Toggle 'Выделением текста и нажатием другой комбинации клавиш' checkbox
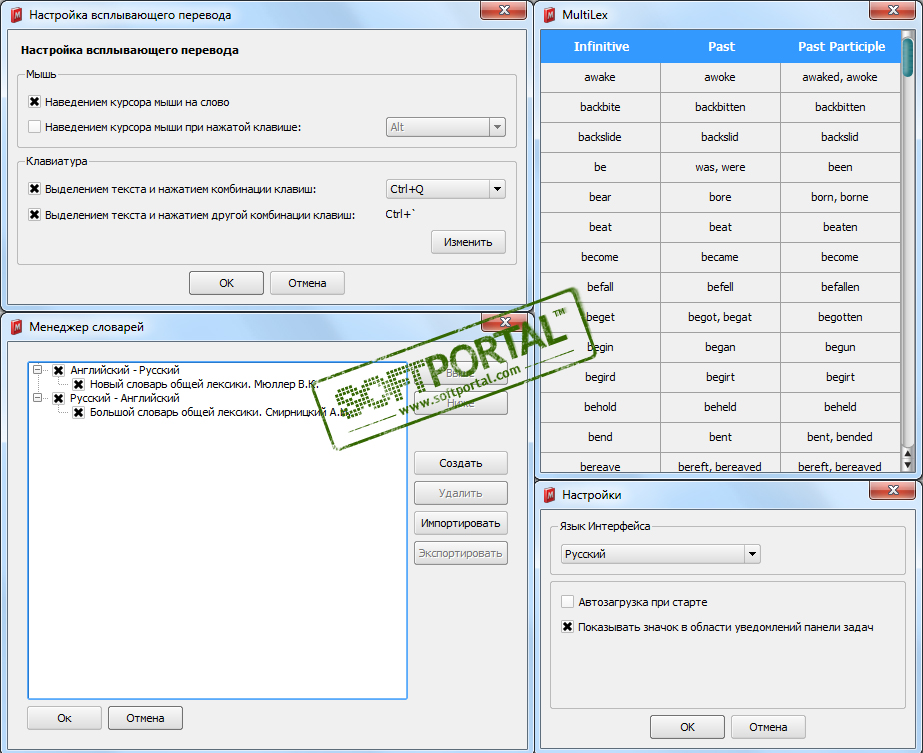 coord(35,215)
